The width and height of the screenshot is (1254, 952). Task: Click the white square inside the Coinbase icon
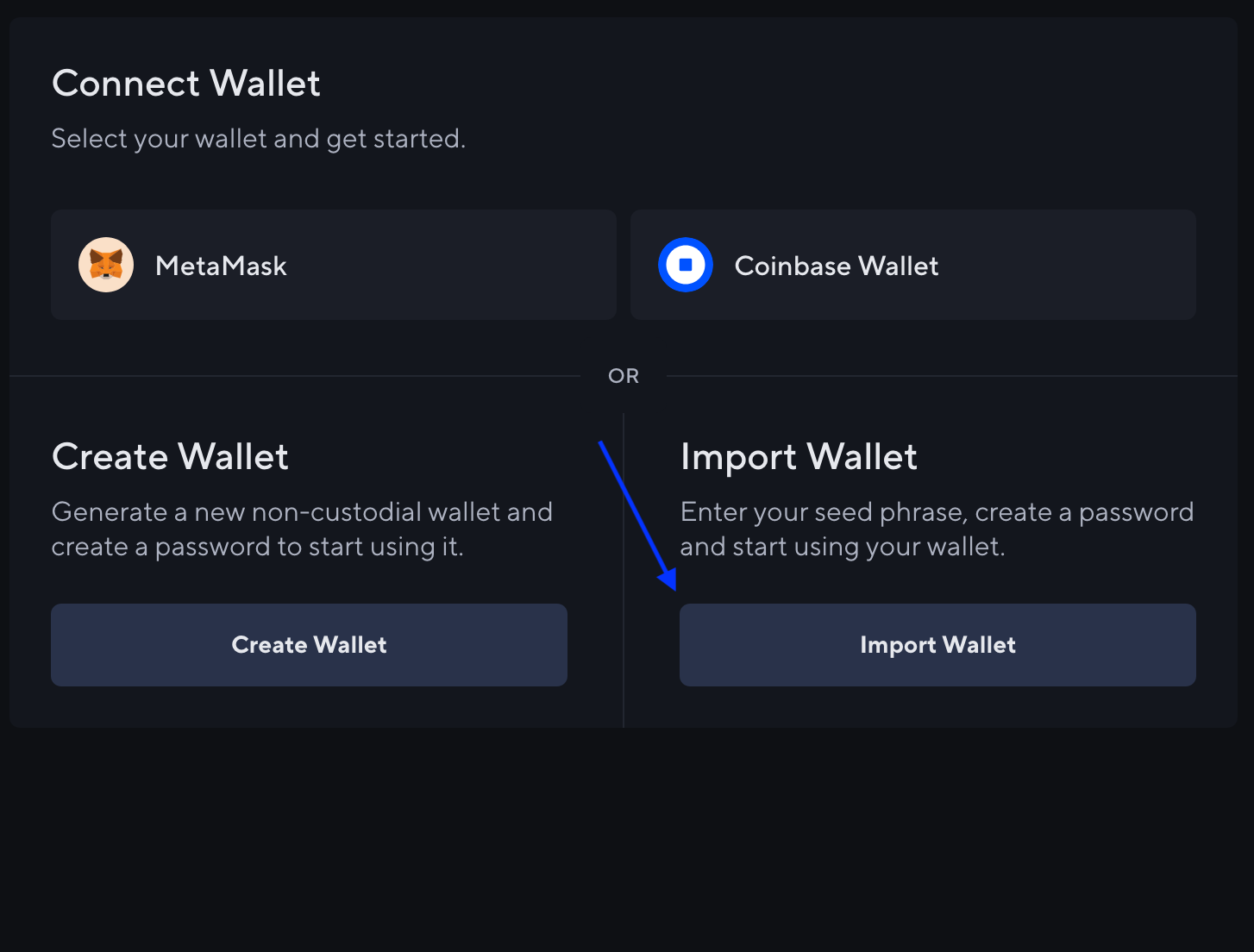[x=685, y=265]
